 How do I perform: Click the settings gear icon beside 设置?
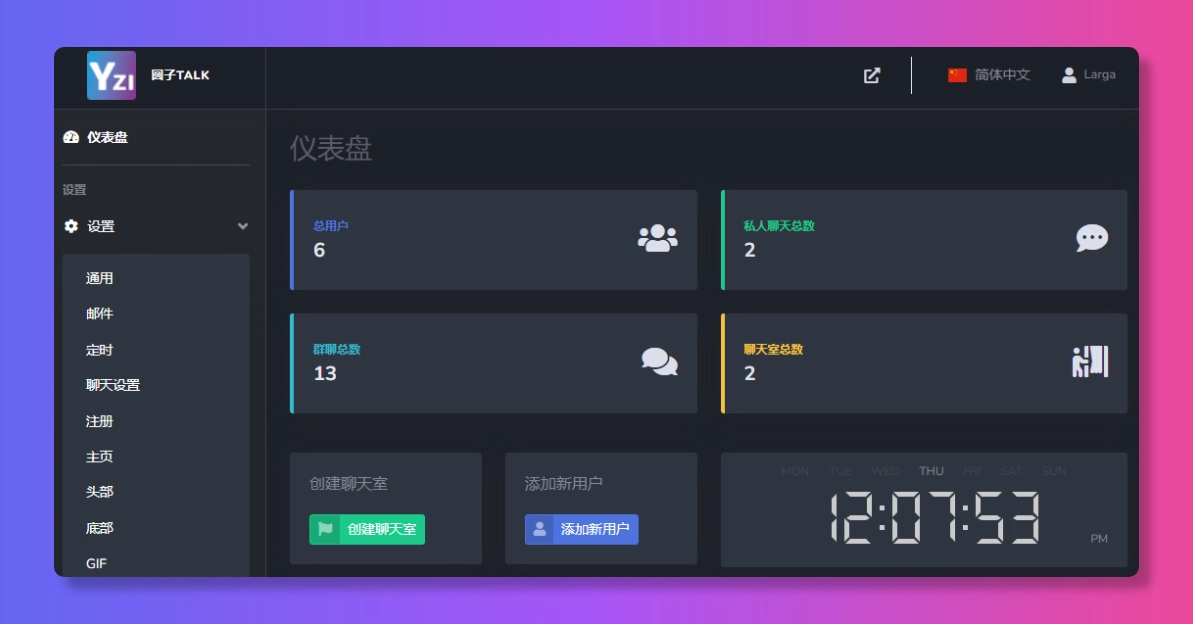tap(69, 226)
